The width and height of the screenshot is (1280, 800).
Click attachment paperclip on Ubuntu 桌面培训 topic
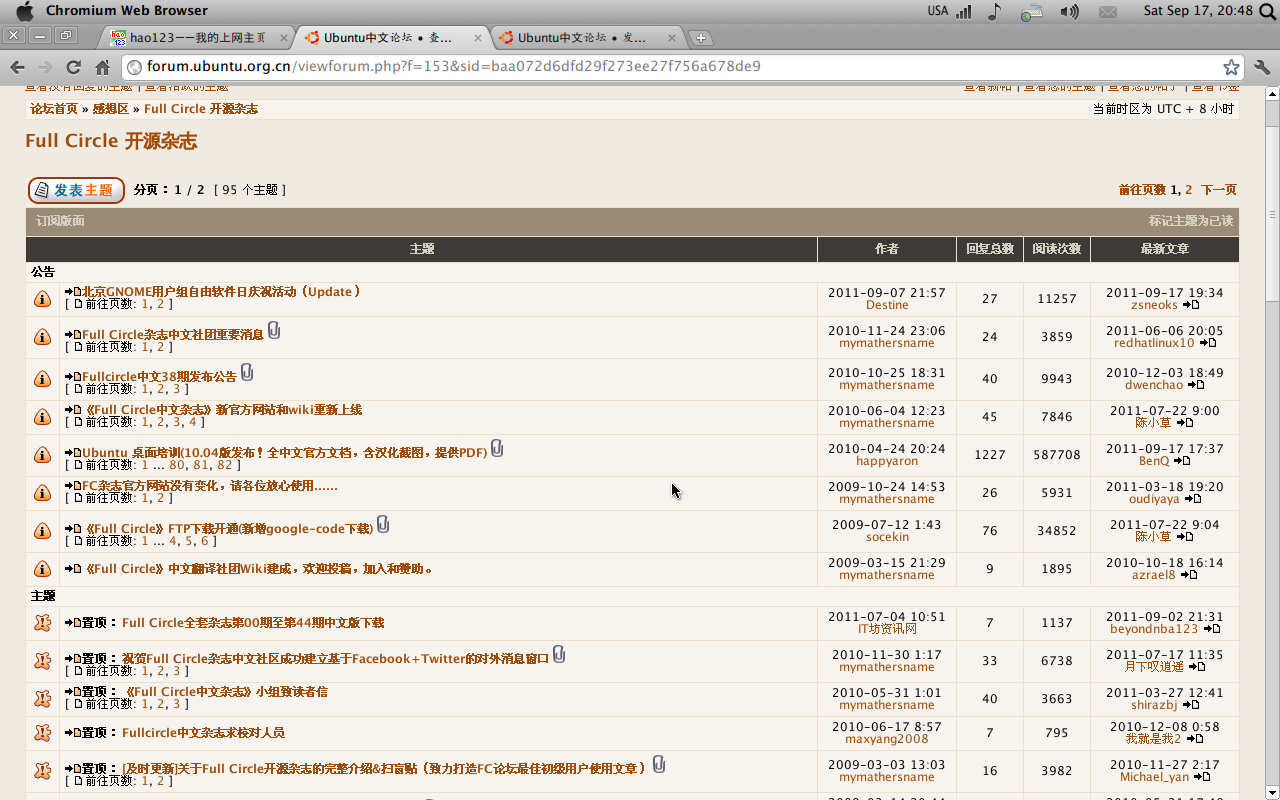[x=497, y=449]
